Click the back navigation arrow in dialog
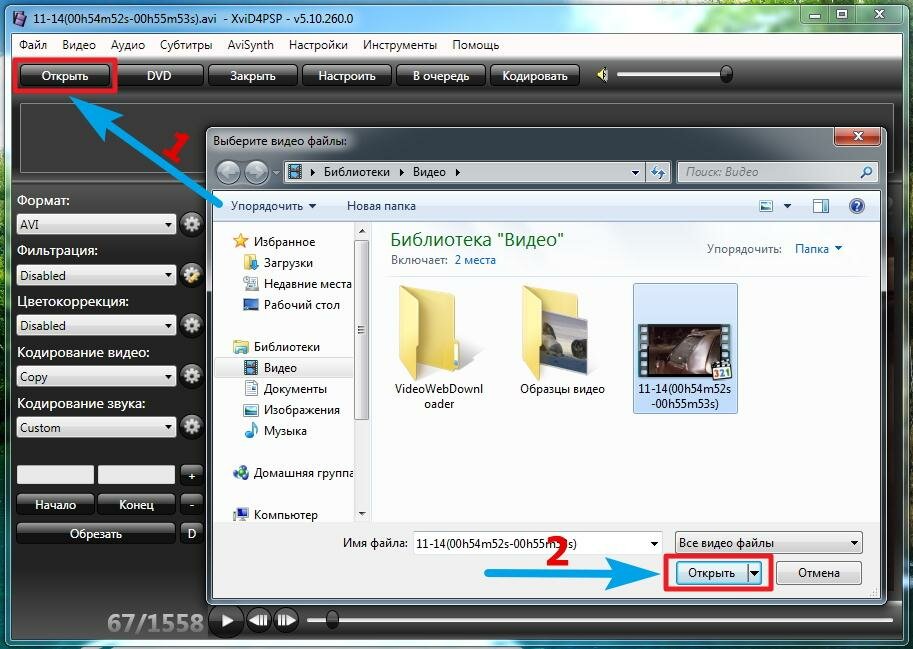 click(228, 172)
